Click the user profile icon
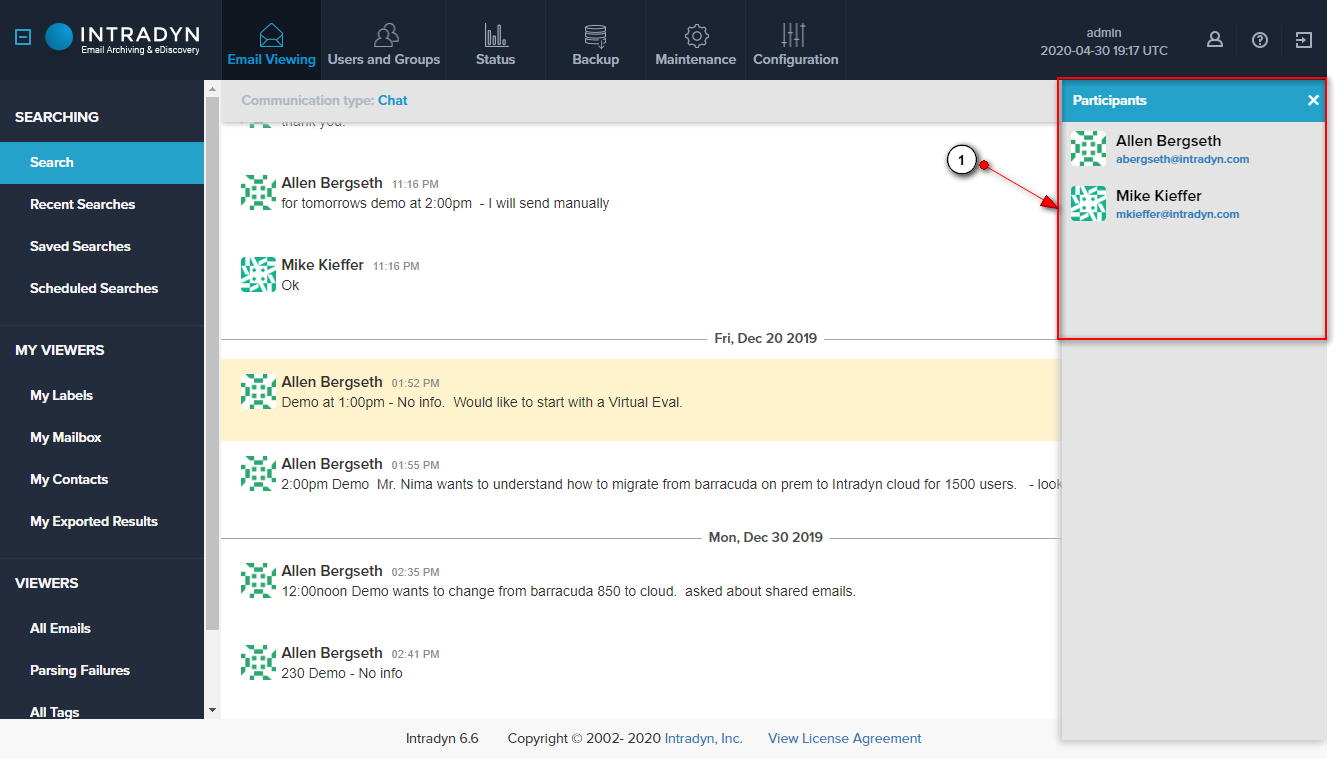Viewport: 1337px width, 759px height. pos(1214,40)
